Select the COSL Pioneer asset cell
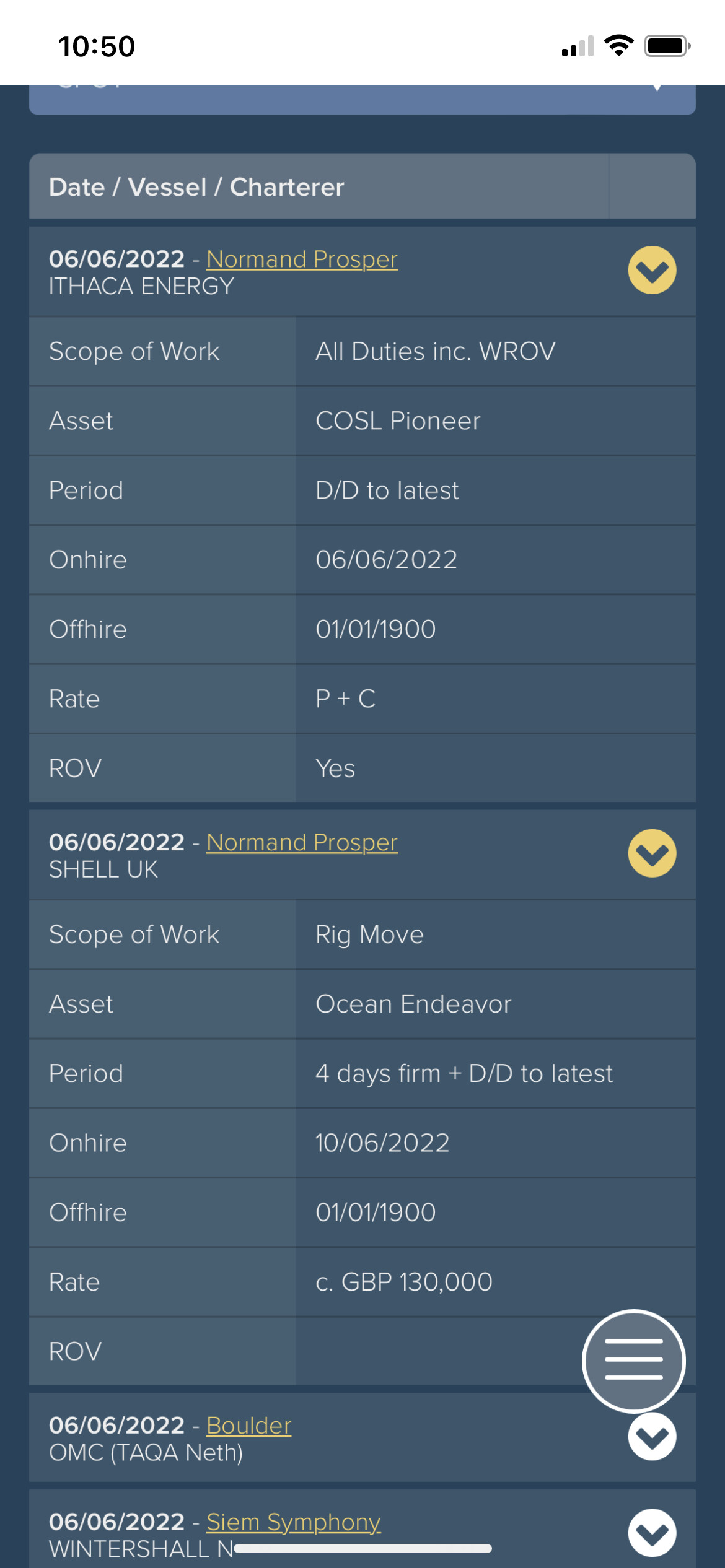This screenshot has width=725, height=1568. (495, 421)
